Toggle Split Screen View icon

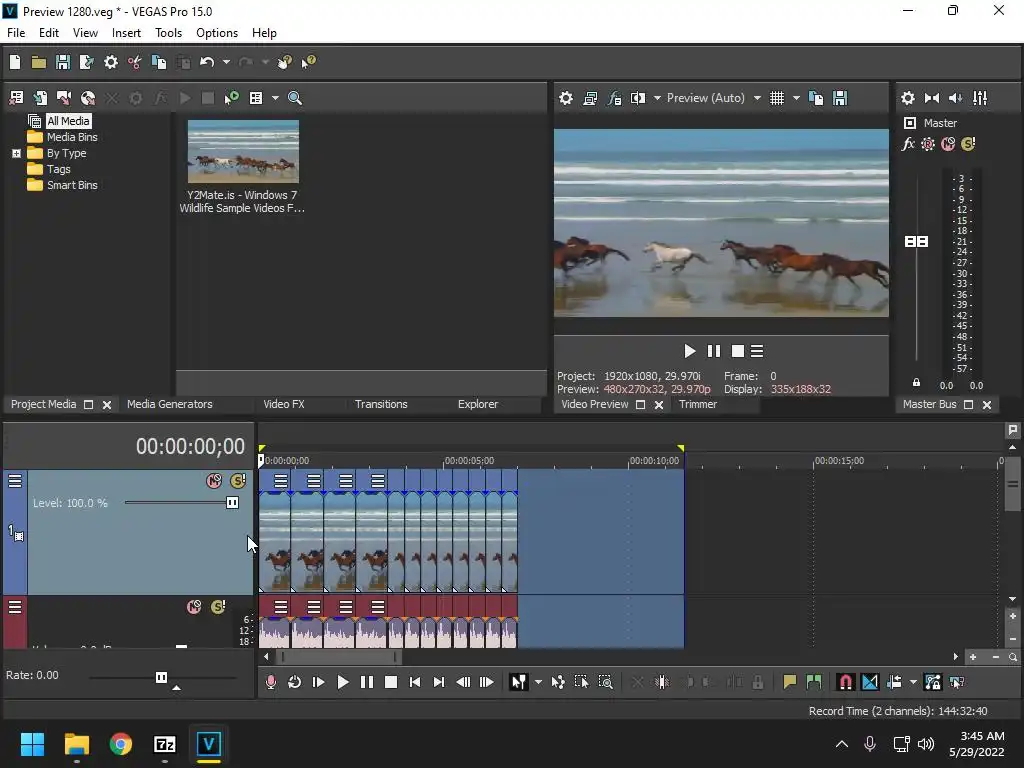[638, 98]
